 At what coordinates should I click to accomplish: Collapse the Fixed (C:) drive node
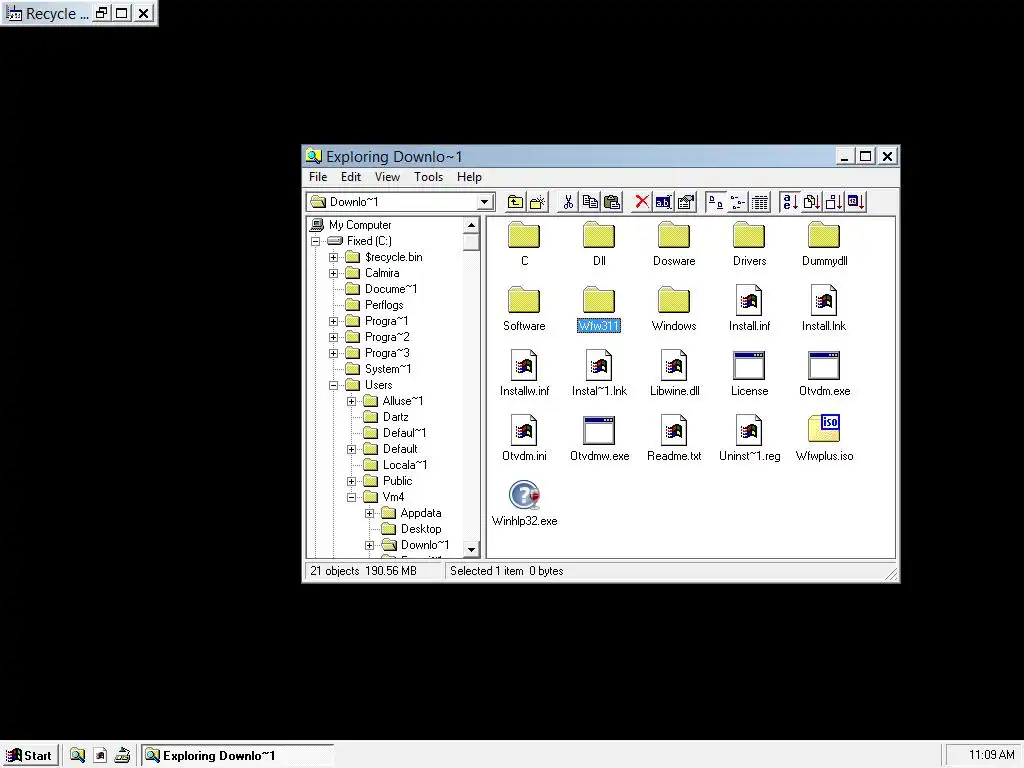[x=316, y=241]
